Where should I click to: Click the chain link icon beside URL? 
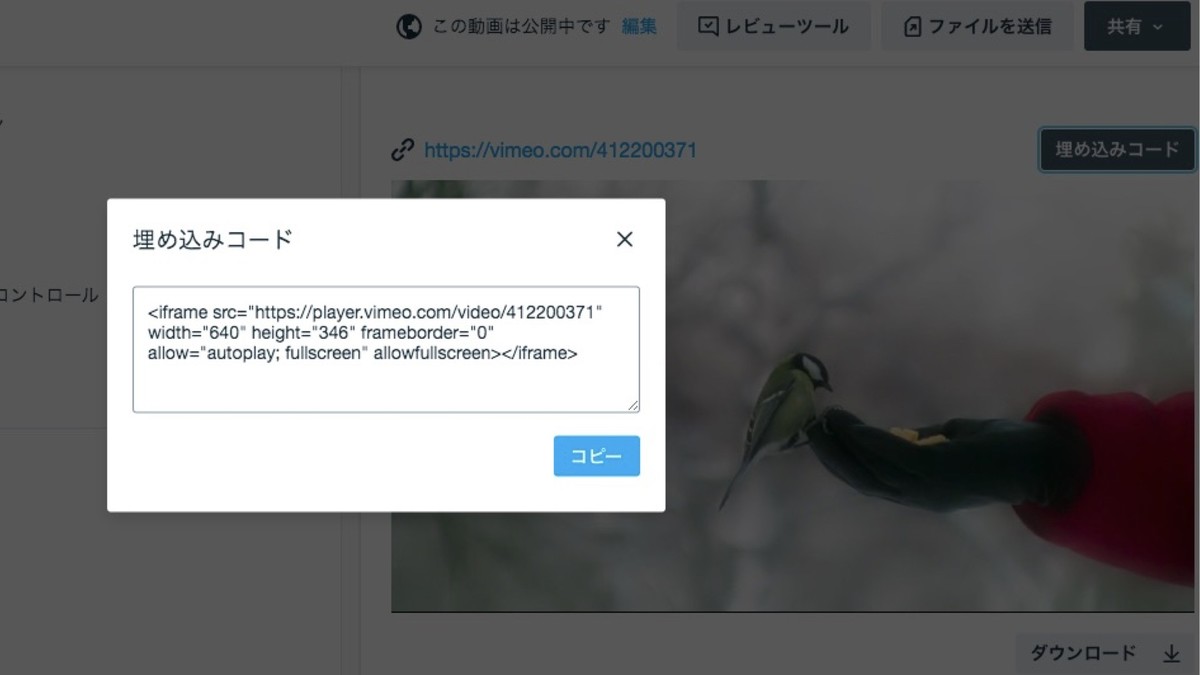tap(402, 150)
